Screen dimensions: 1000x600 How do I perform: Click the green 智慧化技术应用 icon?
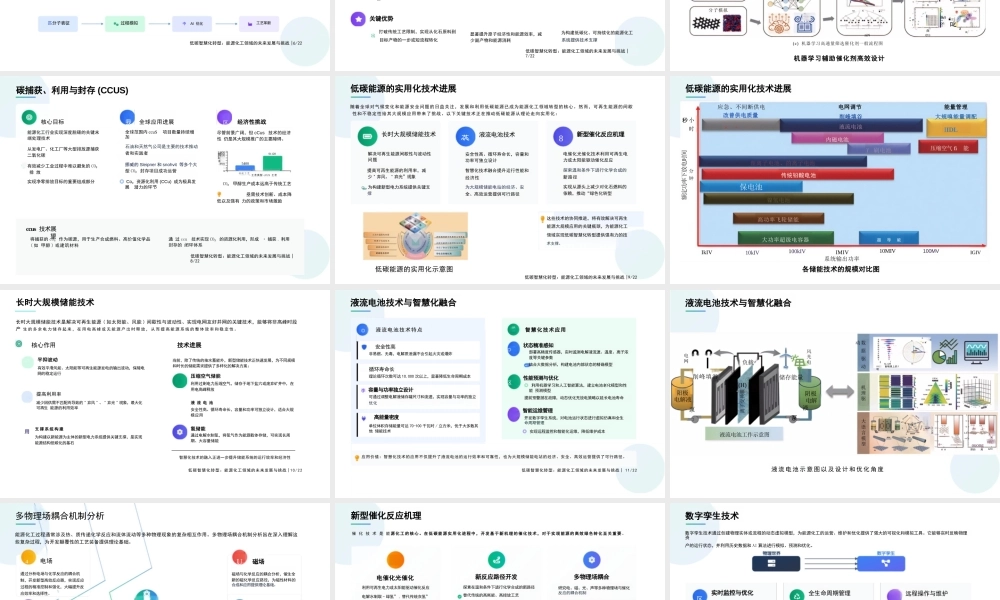pyautogui.click(x=513, y=330)
